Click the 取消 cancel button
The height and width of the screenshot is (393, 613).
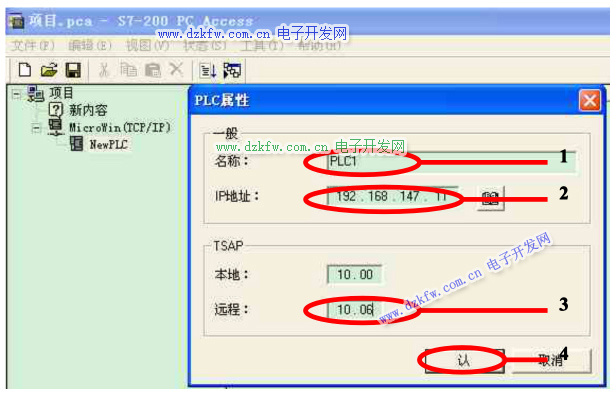click(x=551, y=360)
